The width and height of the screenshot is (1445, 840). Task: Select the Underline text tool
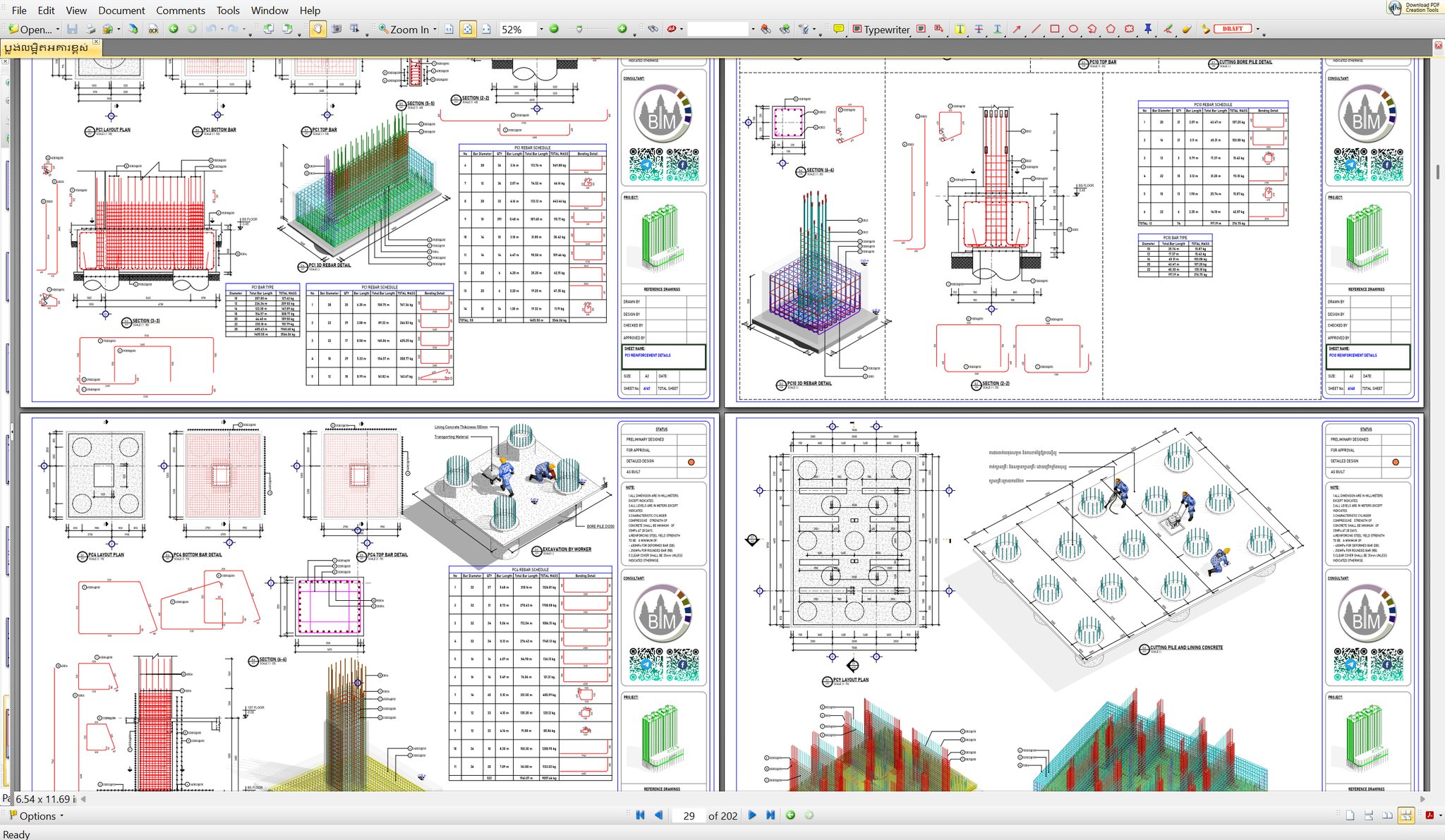pyautogui.click(x=997, y=29)
